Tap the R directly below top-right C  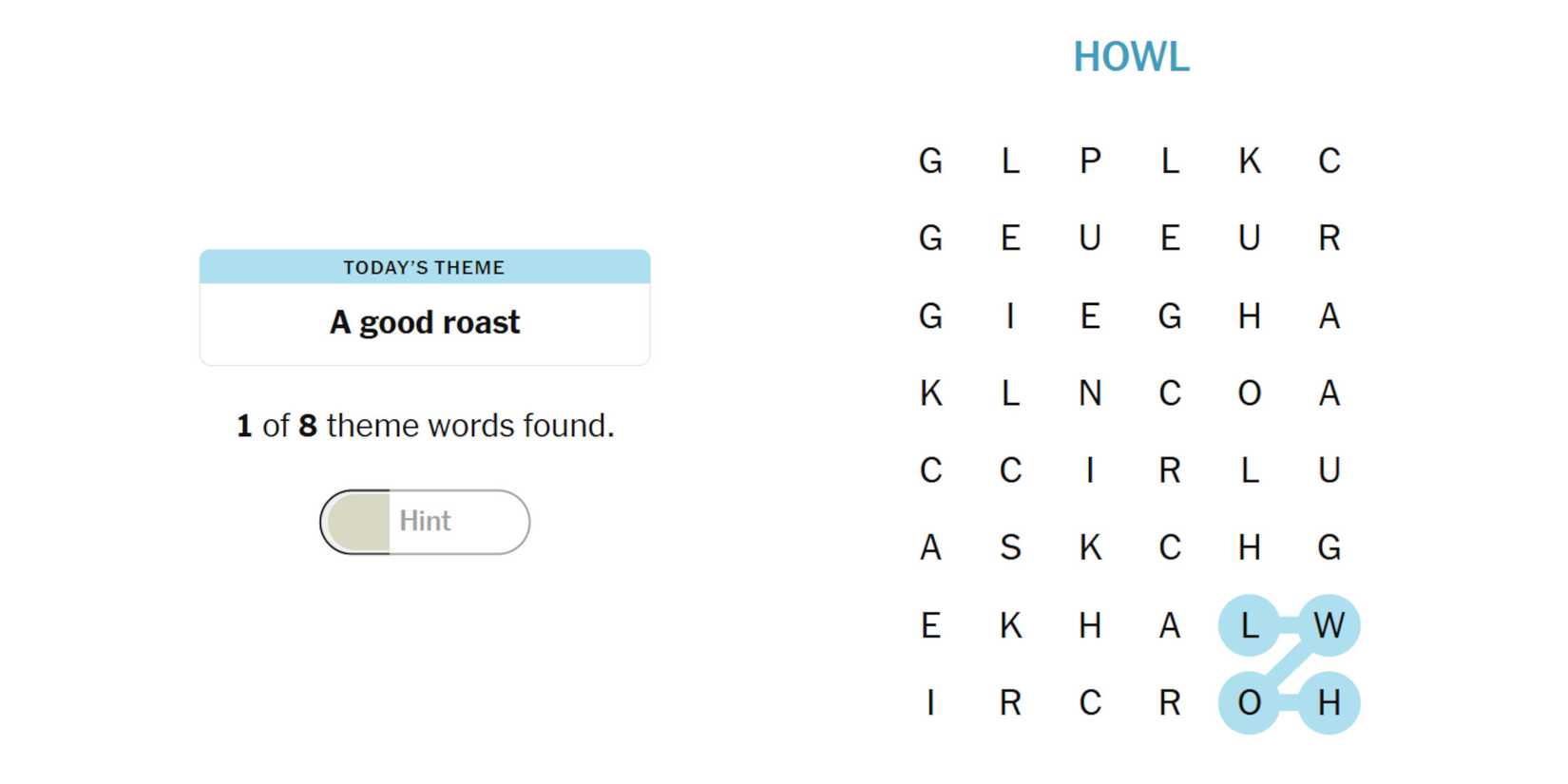(x=1329, y=238)
